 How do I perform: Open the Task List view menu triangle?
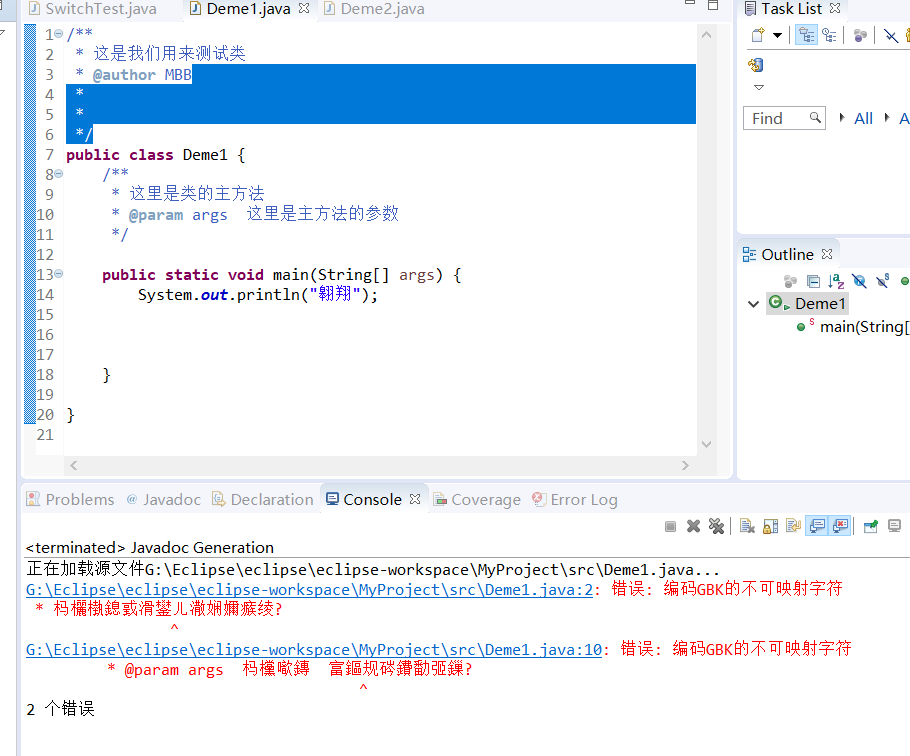coord(759,88)
